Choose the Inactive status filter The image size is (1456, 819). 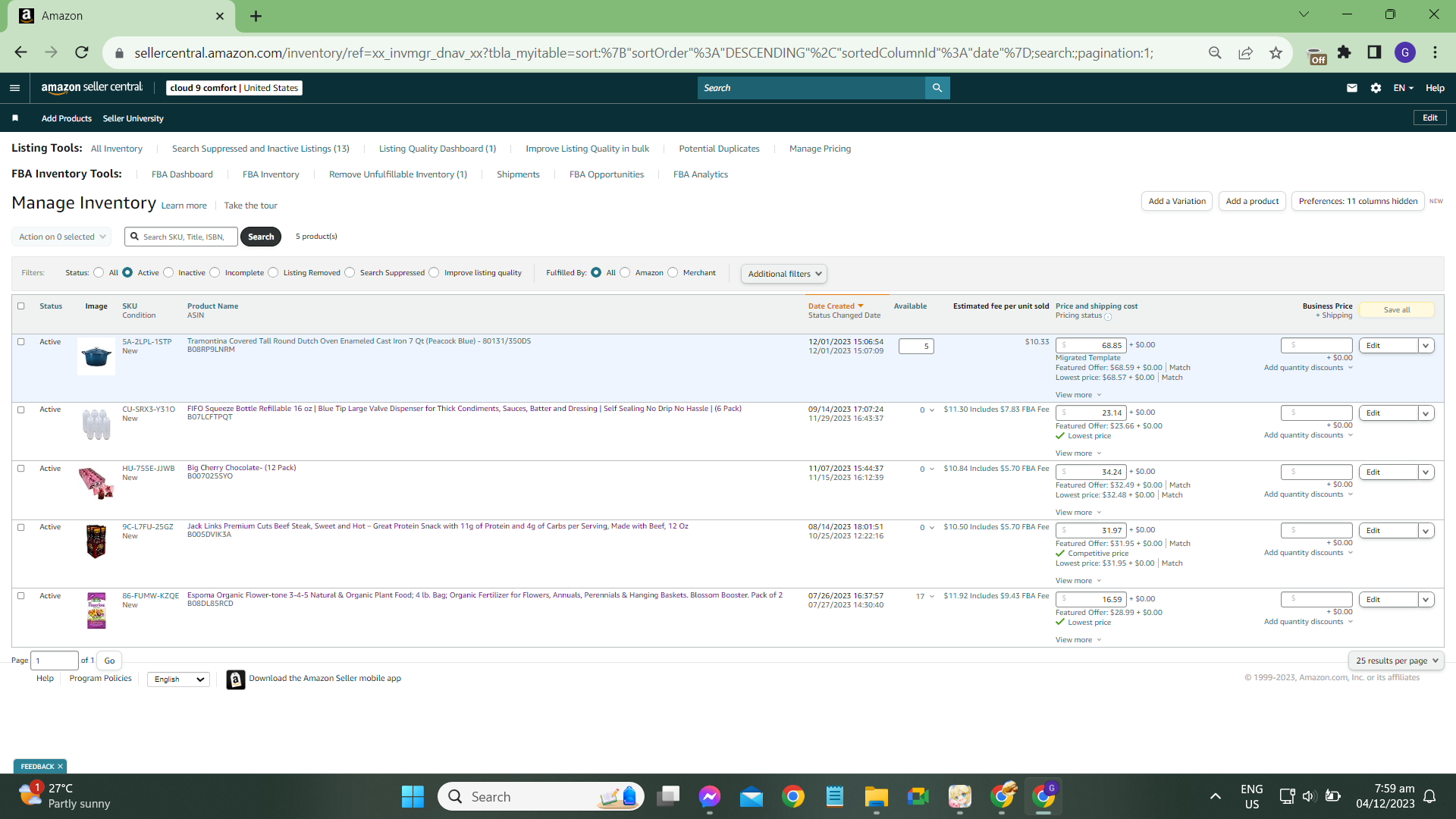click(168, 273)
